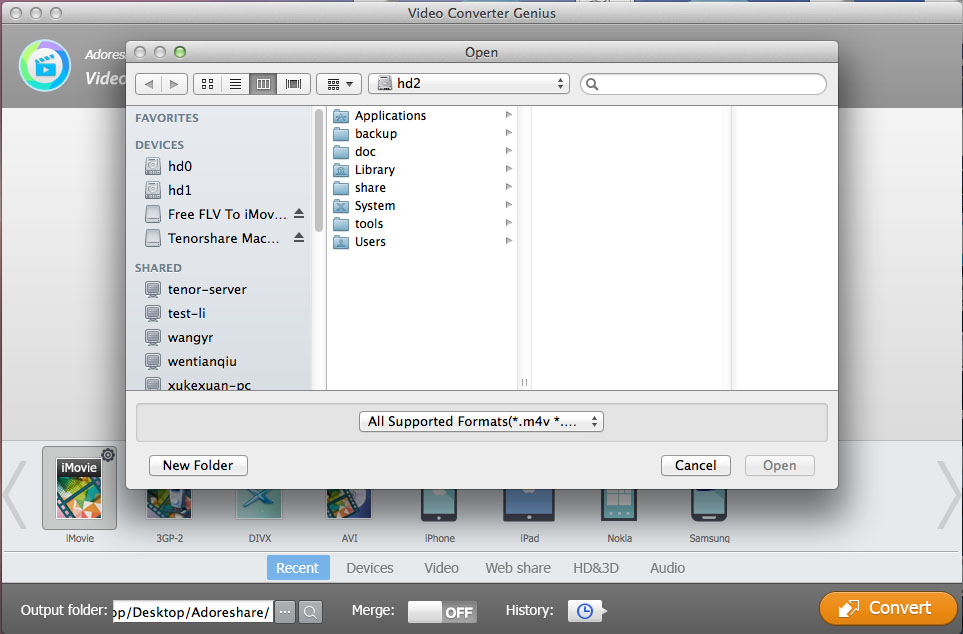This screenshot has width=963, height=634.
Task: Open the arrange items dropdown
Action: (x=339, y=84)
